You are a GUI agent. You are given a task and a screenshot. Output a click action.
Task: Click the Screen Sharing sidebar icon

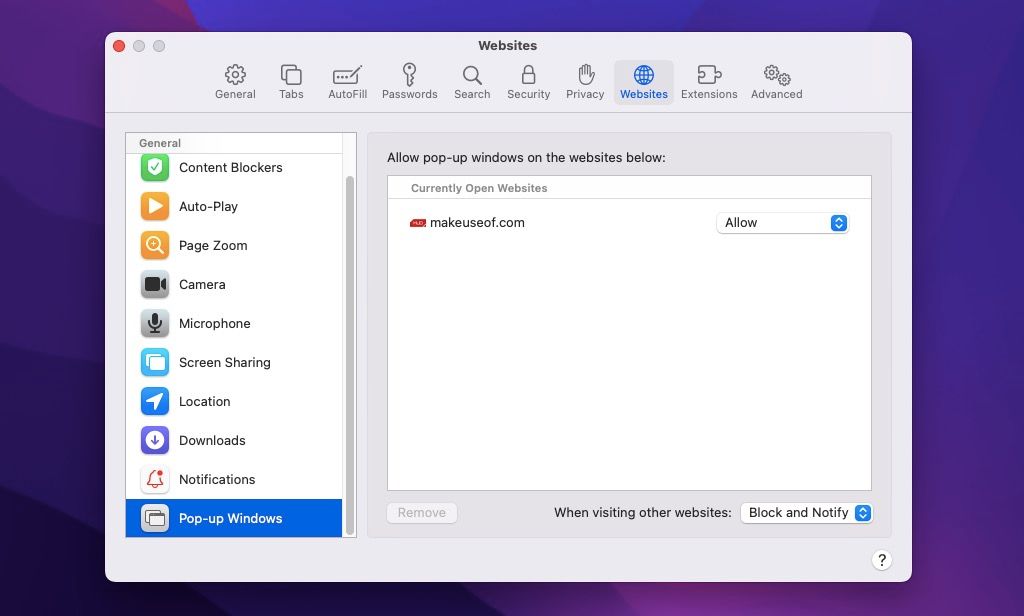[x=155, y=362]
